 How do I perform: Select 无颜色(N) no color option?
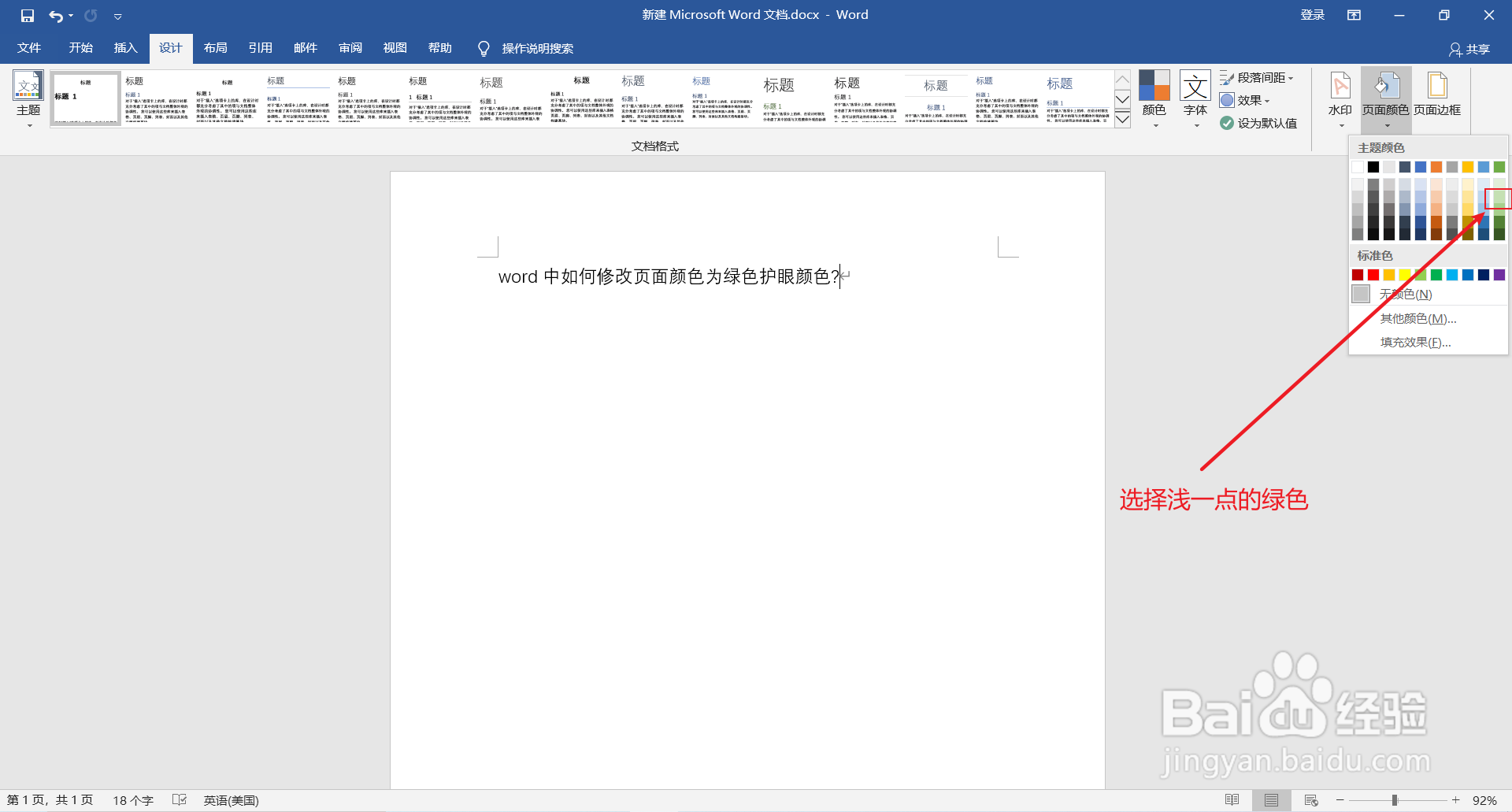[x=1429, y=295]
